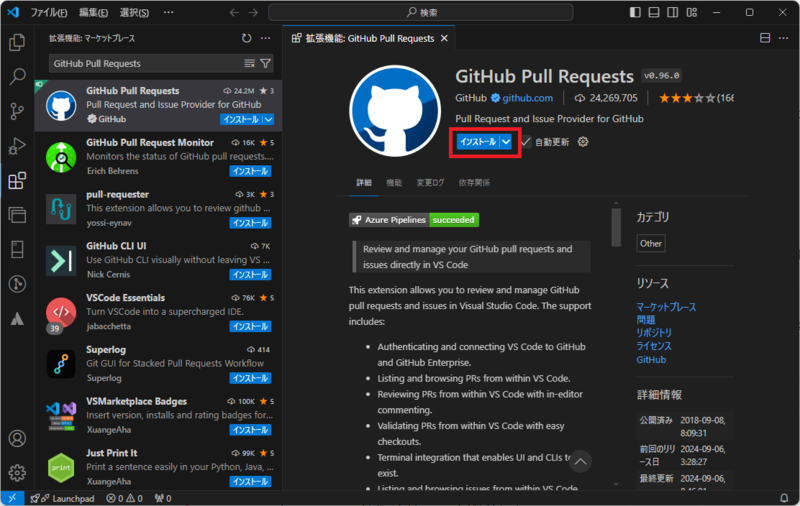Image resolution: width=800 pixels, height=506 pixels.
Task: Open the GitHub resource link
Action: pyautogui.click(x=651, y=360)
